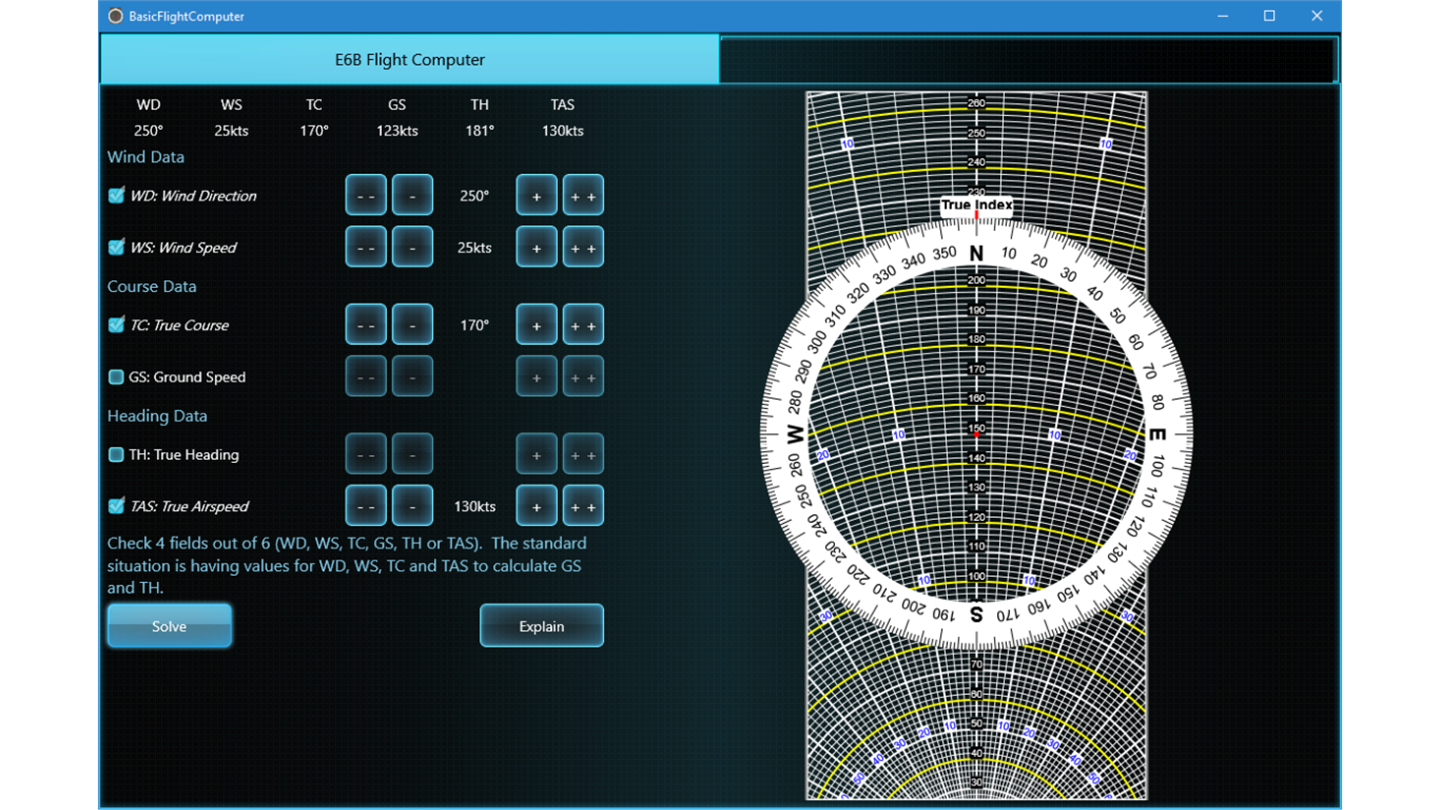Image resolution: width=1440 pixels, height=810 pixels.
Task: Click the True Heading single plus button
Action: tap(537, 454)
